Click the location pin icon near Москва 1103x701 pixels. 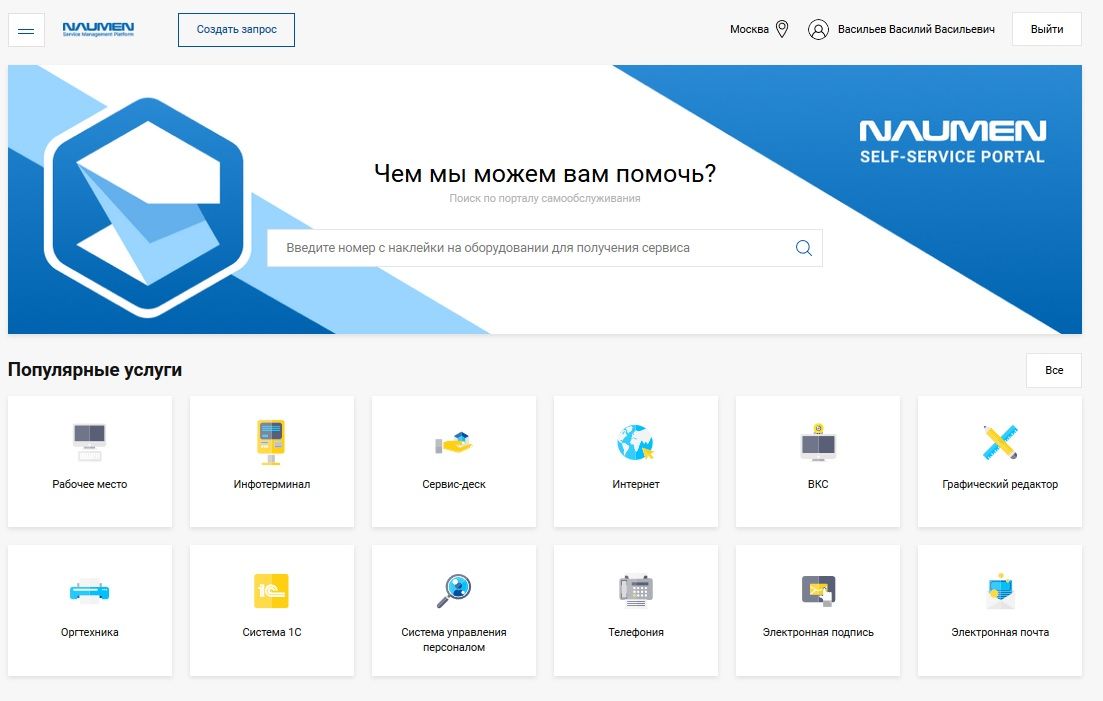point(782,29)
